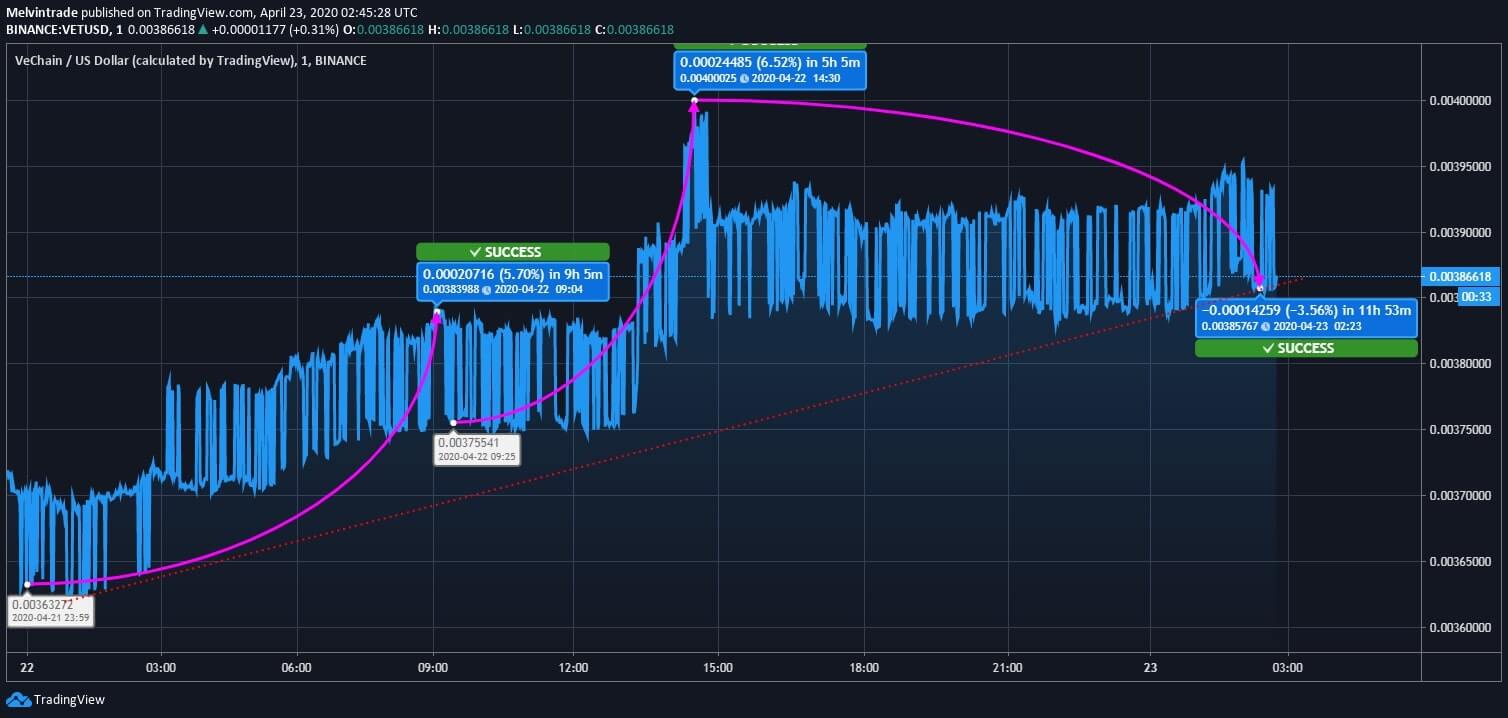
Task: Click the date label 23 on time axis
Action: point(1150,667)
